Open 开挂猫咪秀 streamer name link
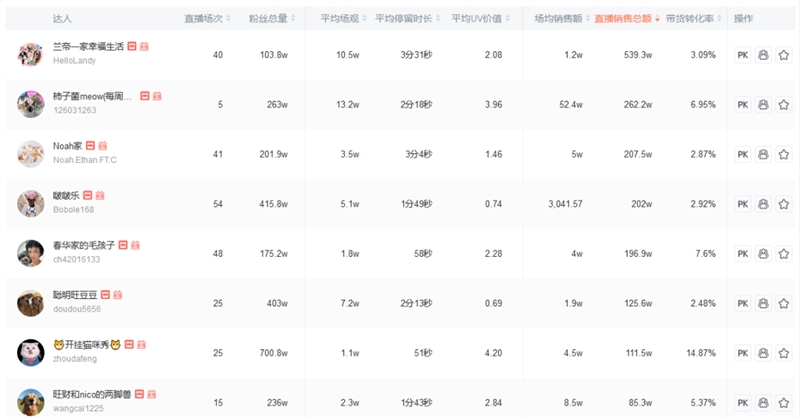 click(87, 345)
